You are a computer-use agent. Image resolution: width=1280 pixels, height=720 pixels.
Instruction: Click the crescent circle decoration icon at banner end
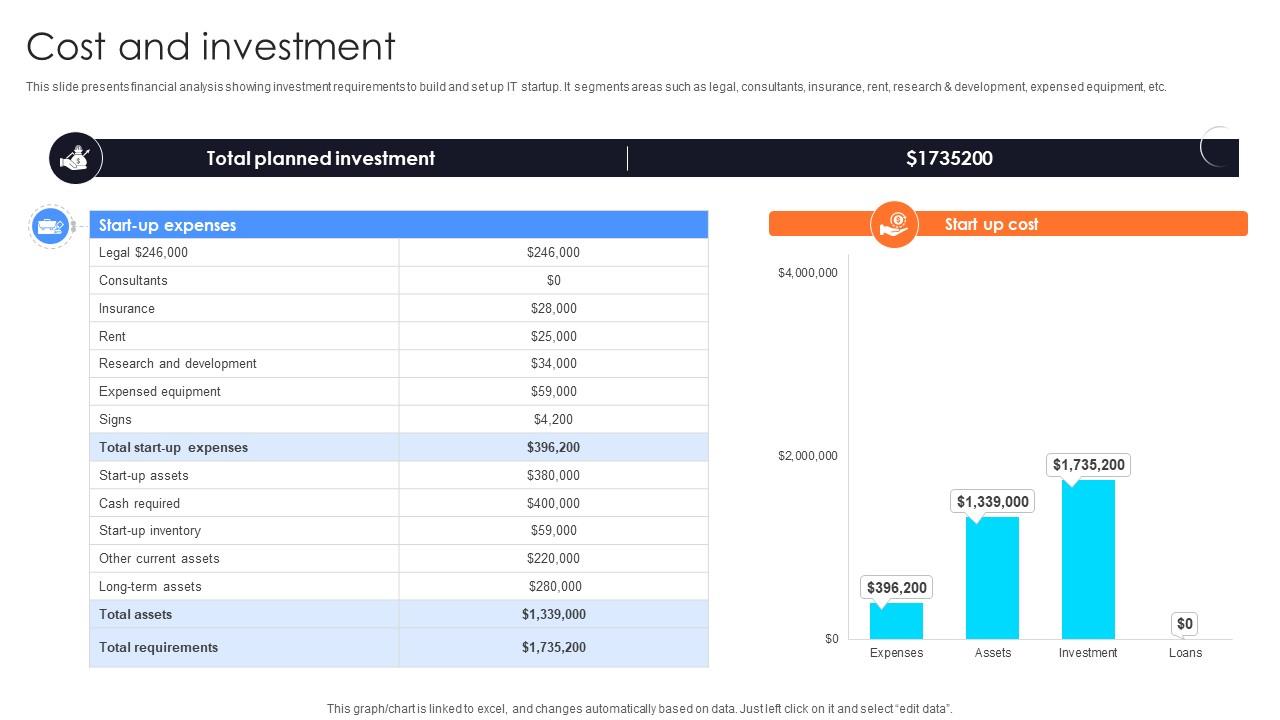[x=1219, y=147]
